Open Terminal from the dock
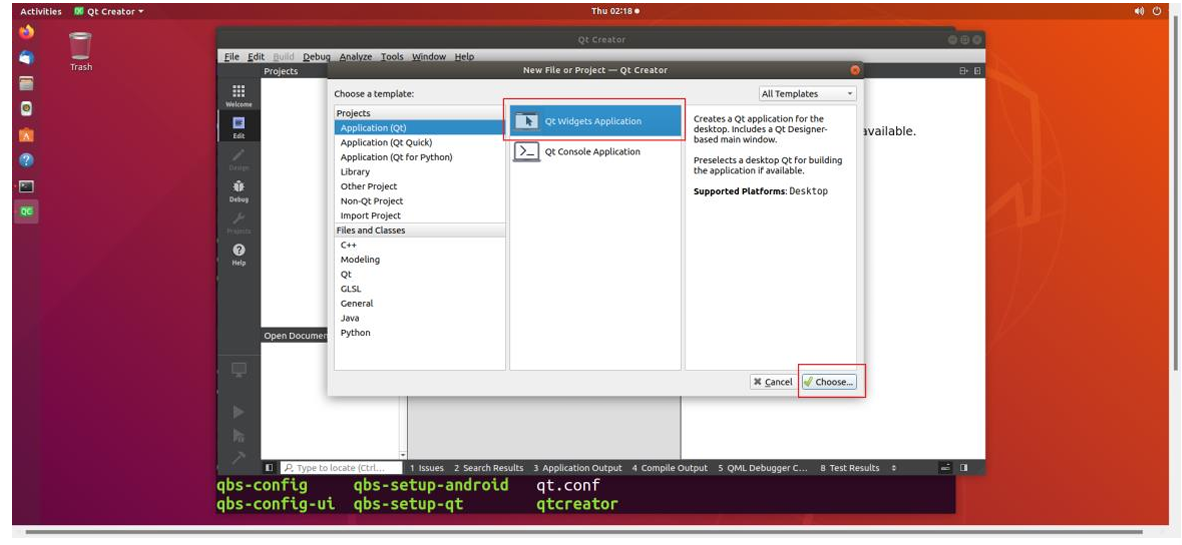This screenshot has height=545, width=1182. click(x=26, y=186)
